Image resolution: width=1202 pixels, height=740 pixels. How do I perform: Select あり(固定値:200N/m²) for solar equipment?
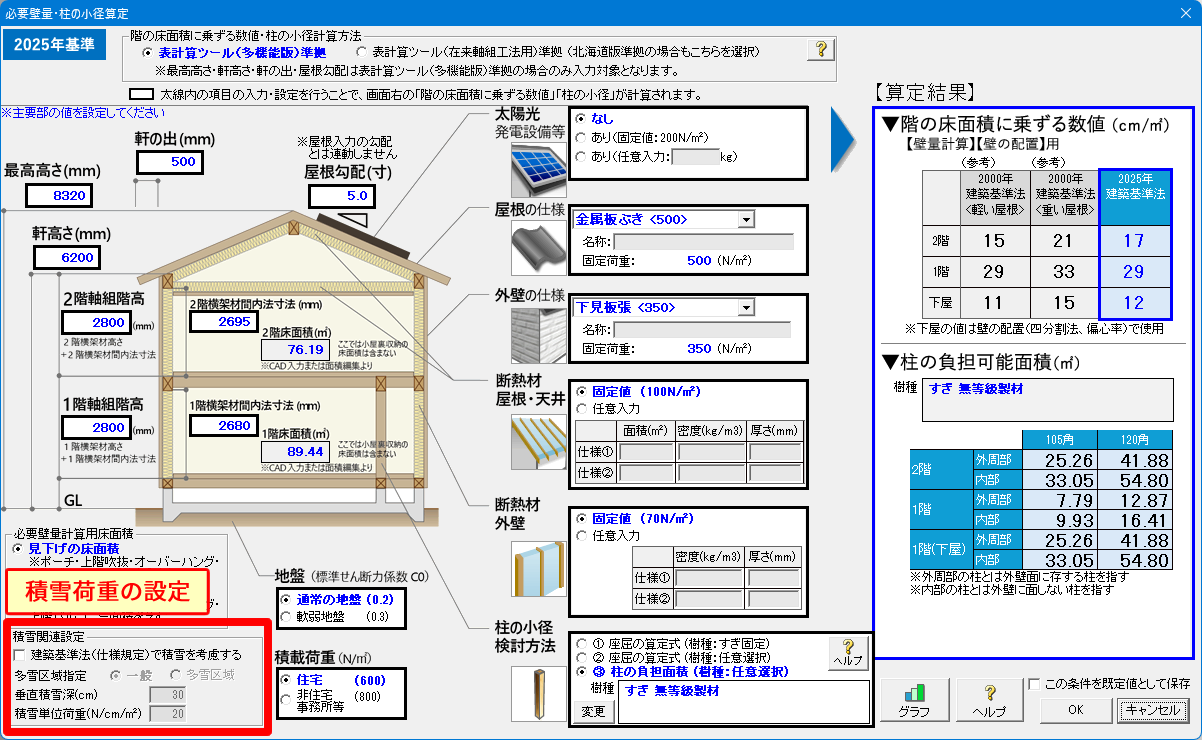tap(582, 137)
